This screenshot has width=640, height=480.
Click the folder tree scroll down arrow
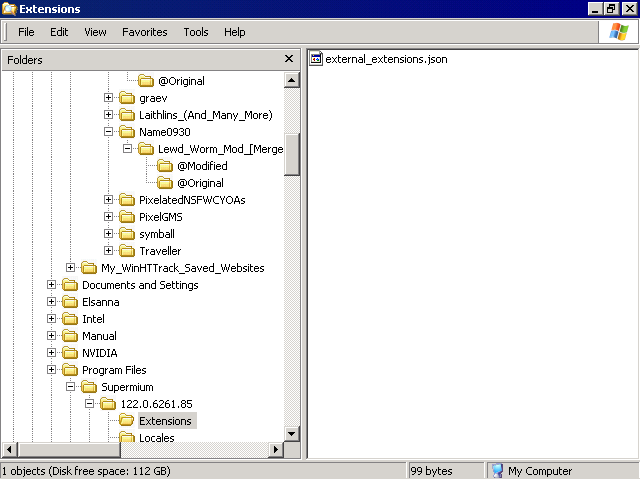tap(292, 433)
